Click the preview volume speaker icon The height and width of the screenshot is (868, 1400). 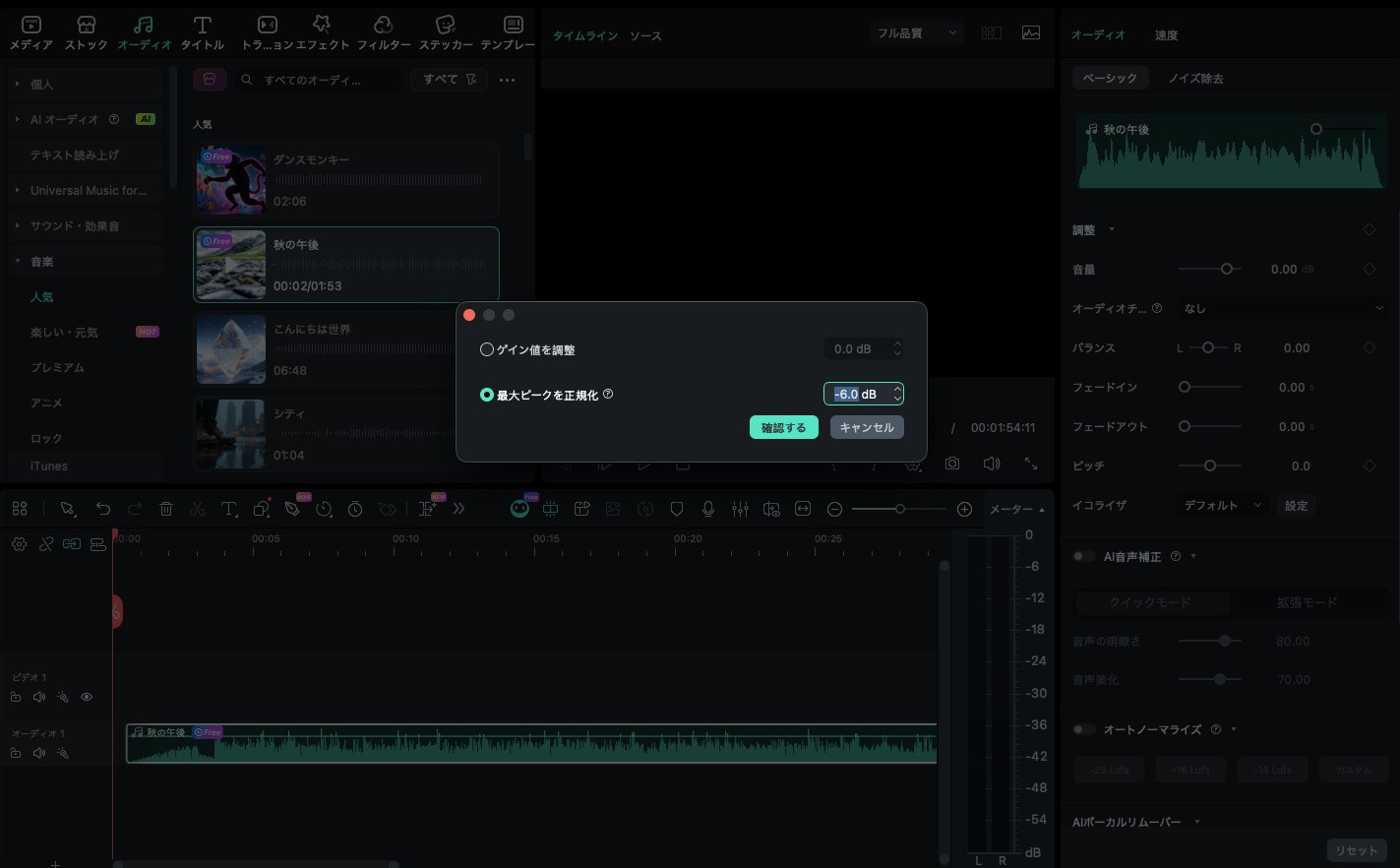[992, 463]
